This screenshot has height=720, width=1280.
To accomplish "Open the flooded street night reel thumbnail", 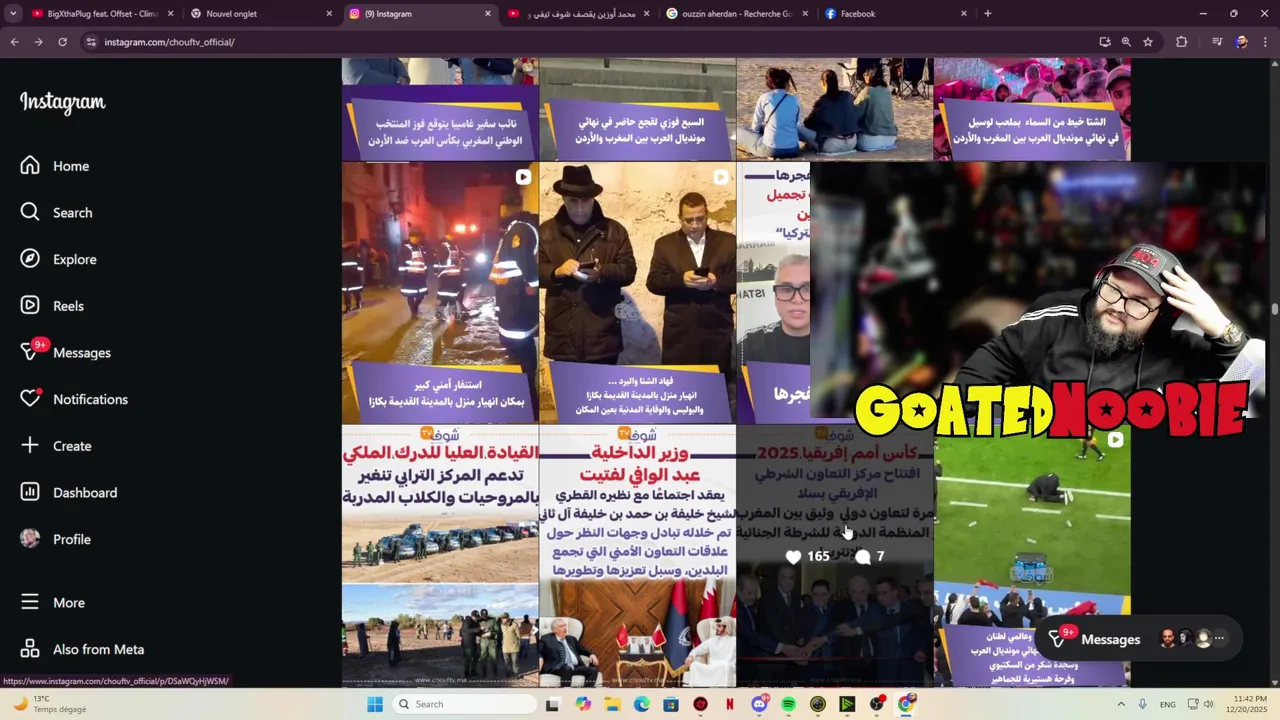I will [440, 293].
